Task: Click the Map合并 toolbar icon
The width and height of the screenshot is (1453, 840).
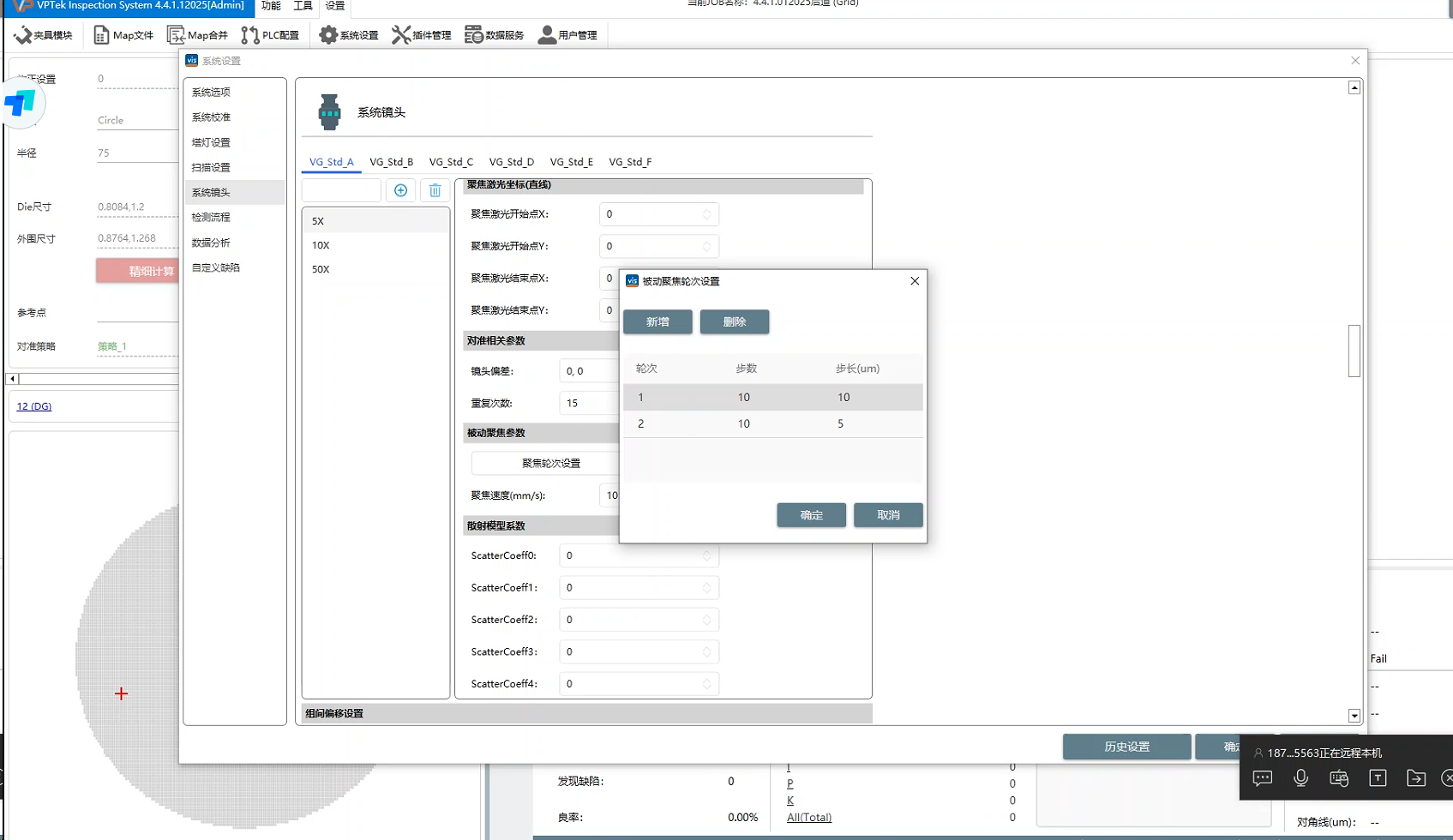Action: [198, 35]
